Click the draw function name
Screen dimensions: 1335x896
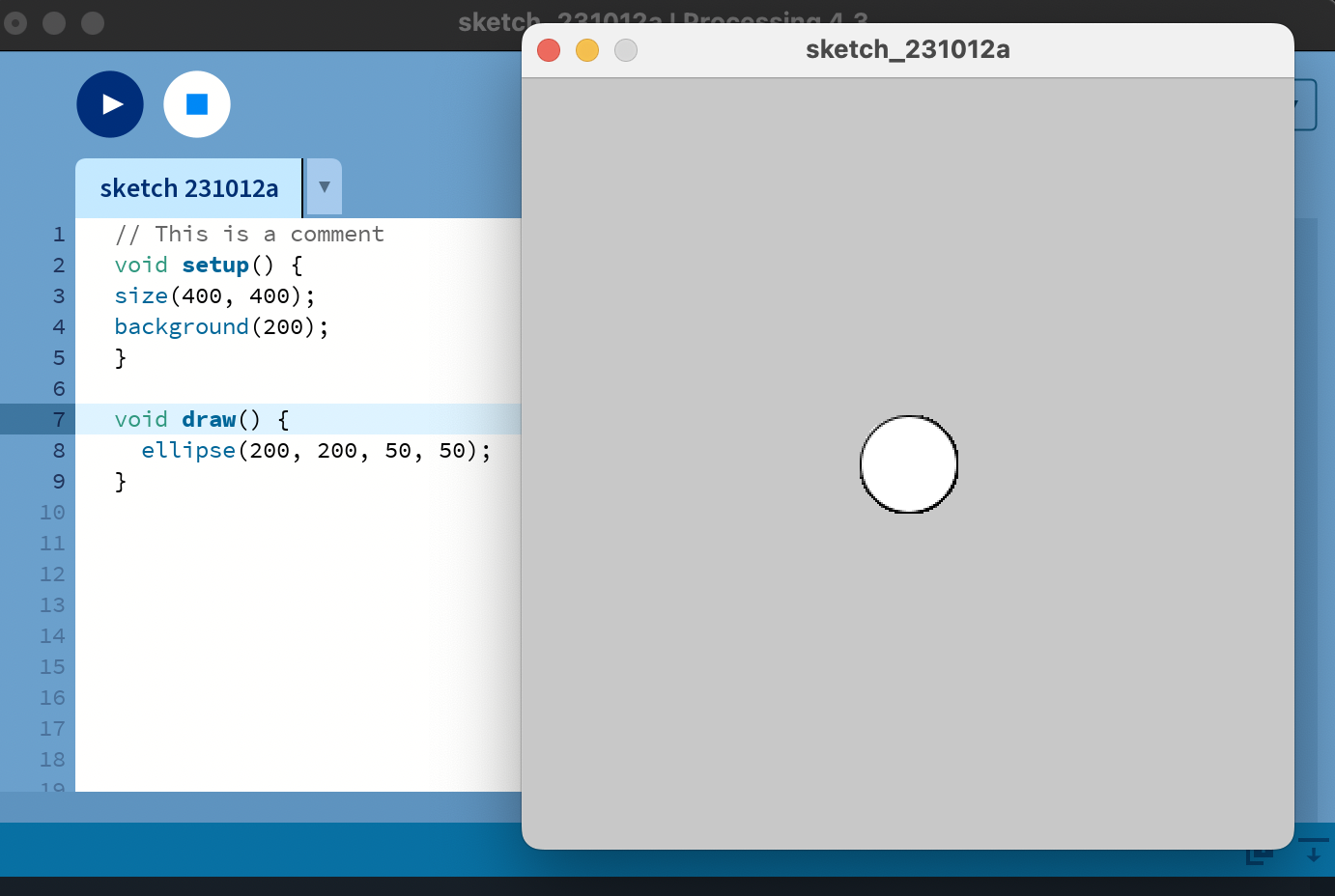click(209, 420)
